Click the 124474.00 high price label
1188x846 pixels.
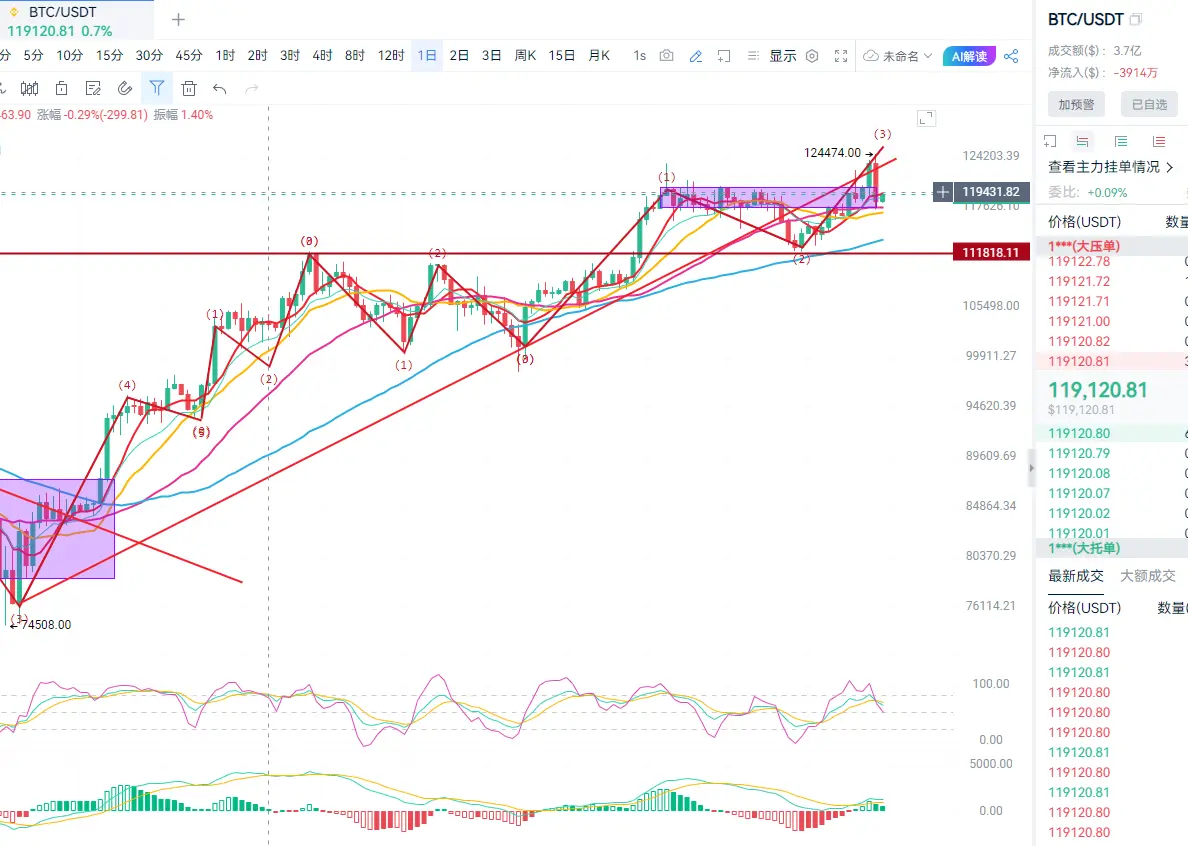(832, 153)
